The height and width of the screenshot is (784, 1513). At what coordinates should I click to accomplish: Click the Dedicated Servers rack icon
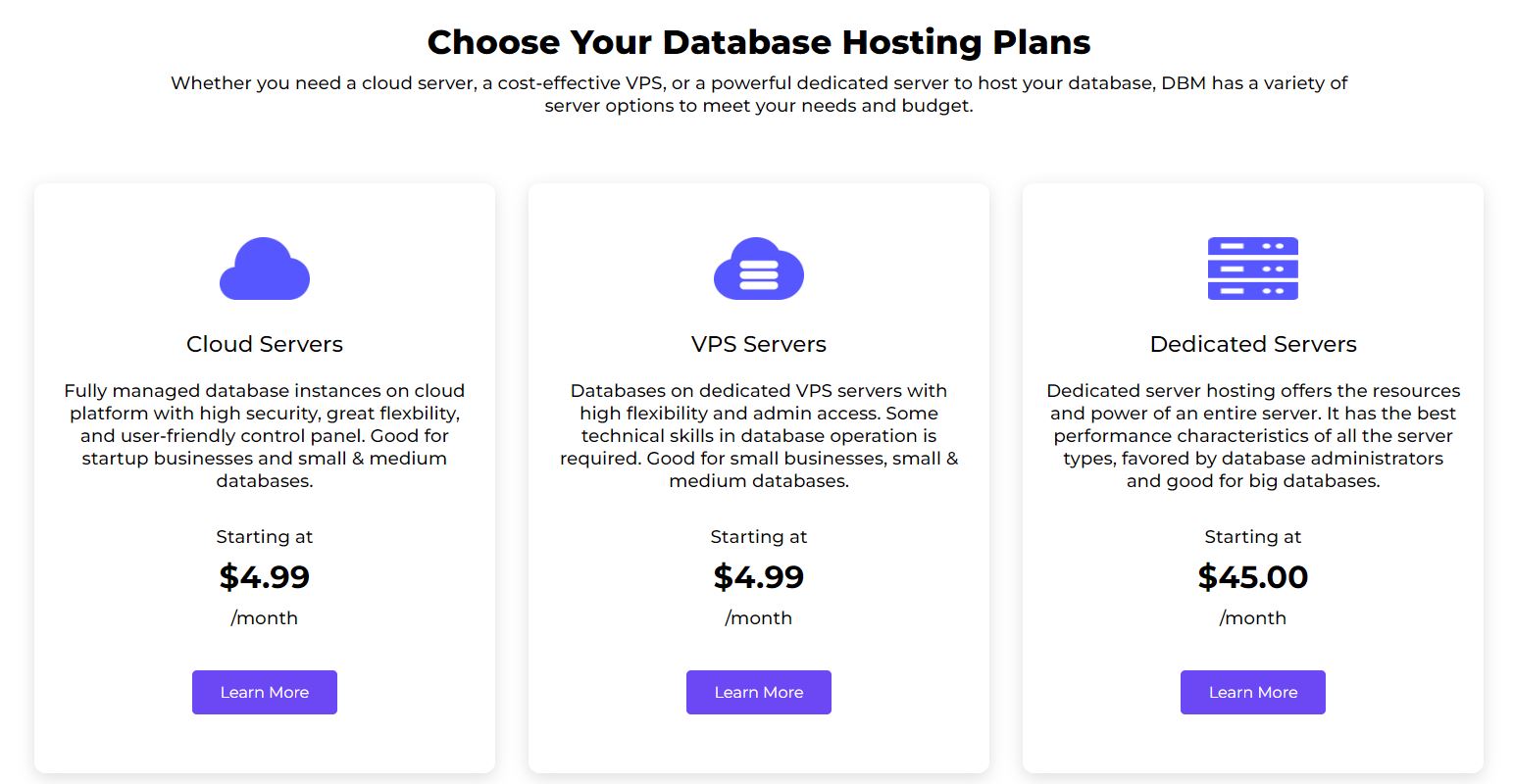click(1253, 269)
